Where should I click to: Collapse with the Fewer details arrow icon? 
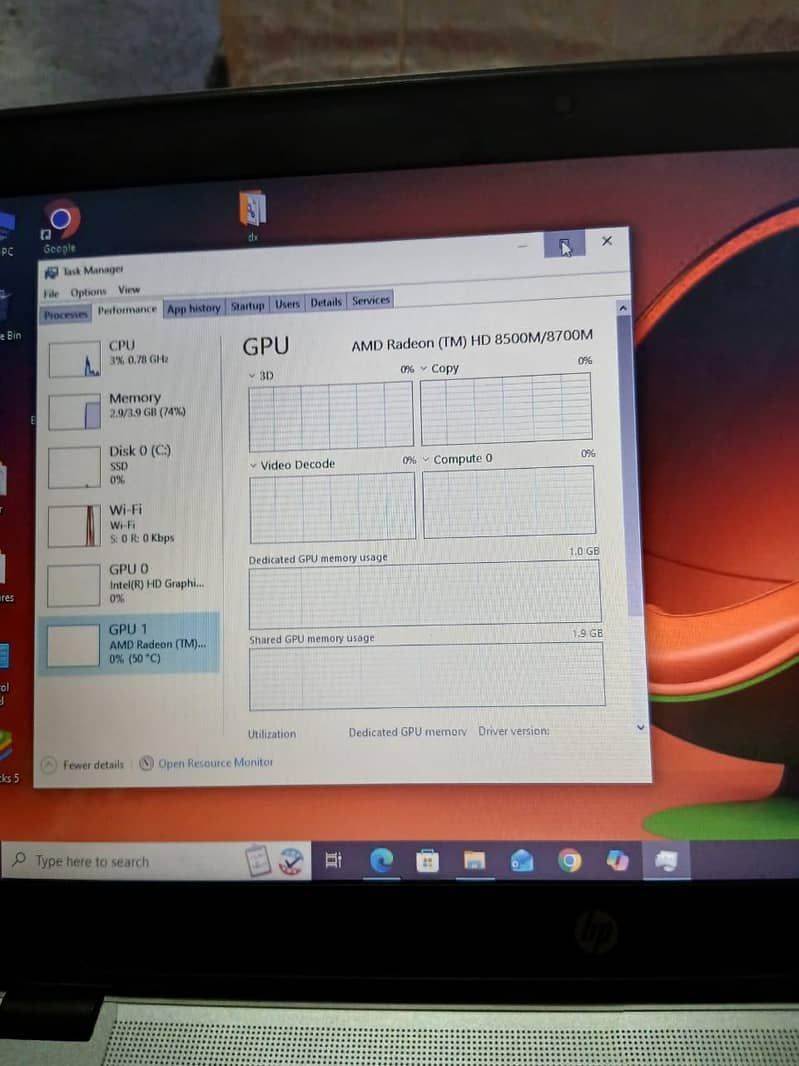click(49, 766)
